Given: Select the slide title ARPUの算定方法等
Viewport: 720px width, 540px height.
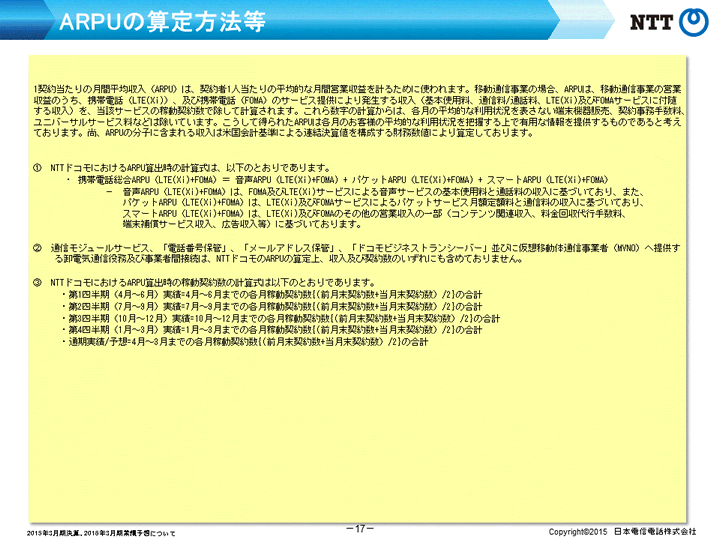Looking at the screenshot, I should (162, 21).
